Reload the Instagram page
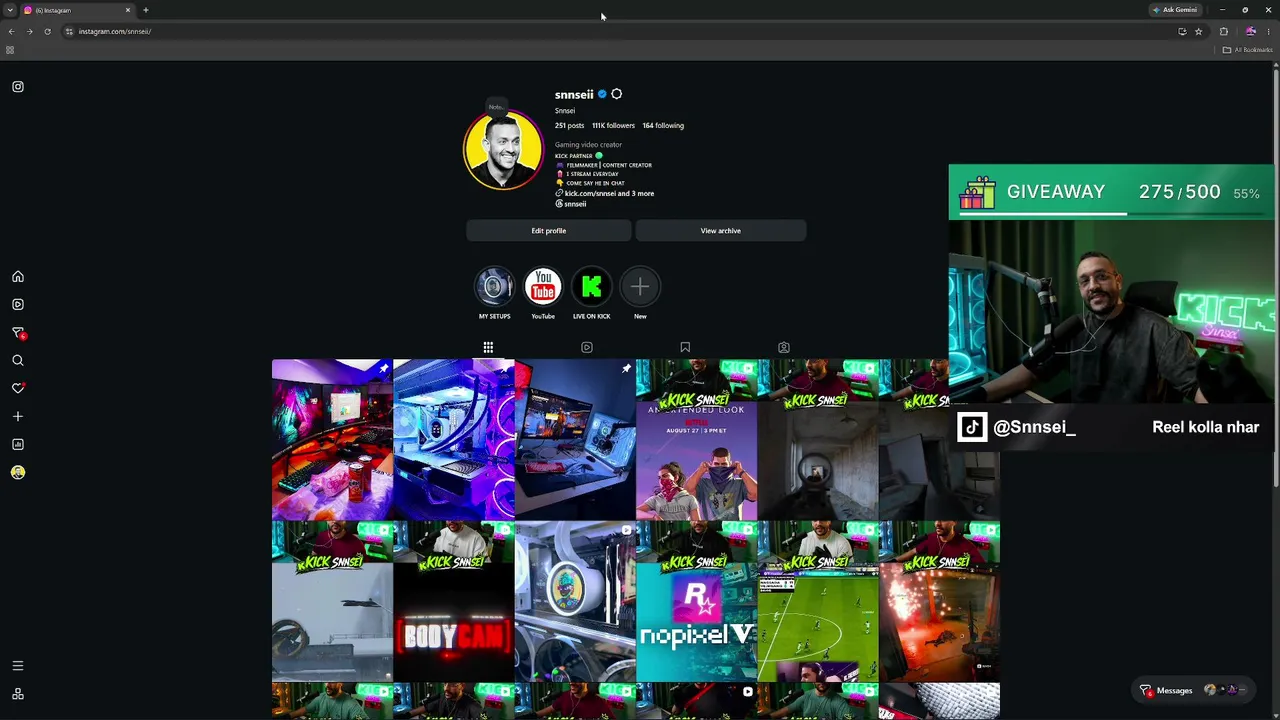Viewport: 1280px width, 720px height. click(47, 31)
